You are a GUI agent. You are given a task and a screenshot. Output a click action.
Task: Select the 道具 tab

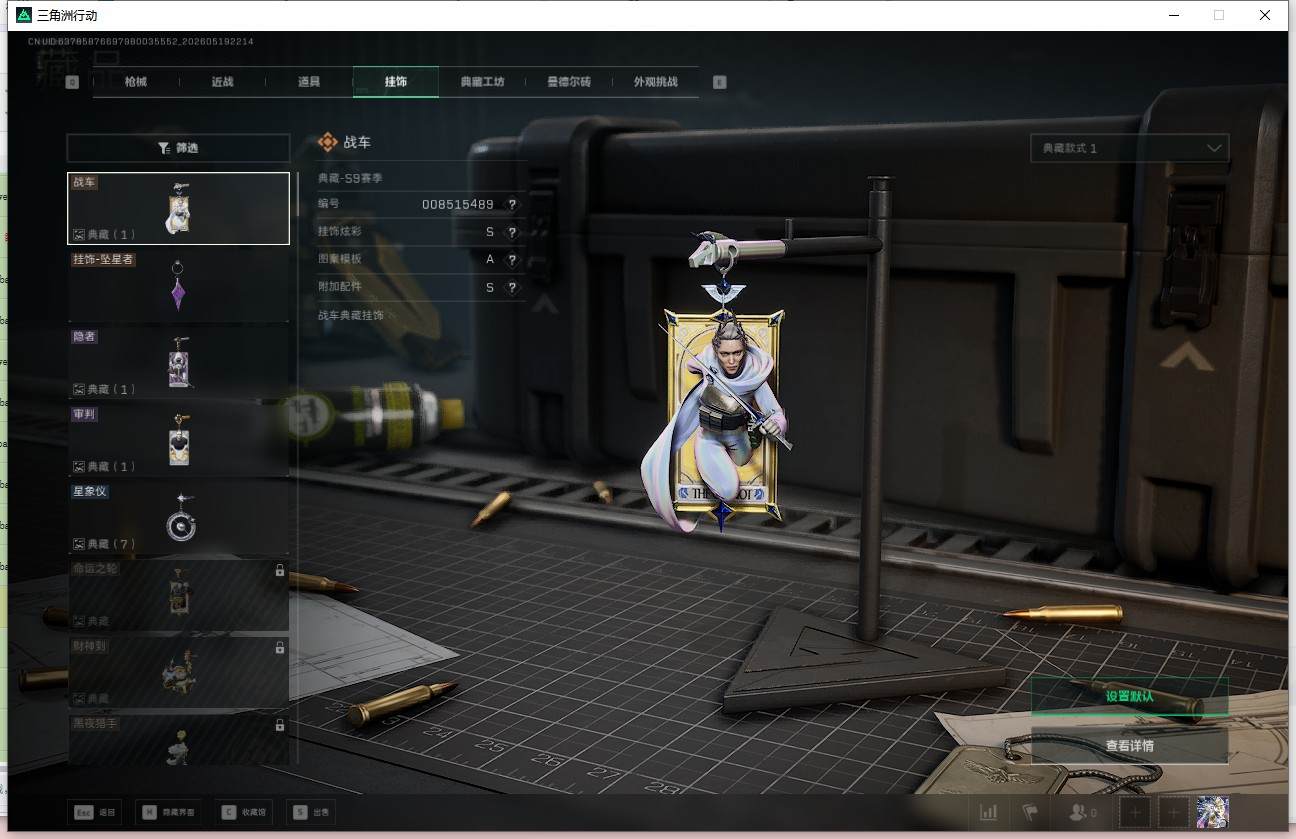click(309, 82)
